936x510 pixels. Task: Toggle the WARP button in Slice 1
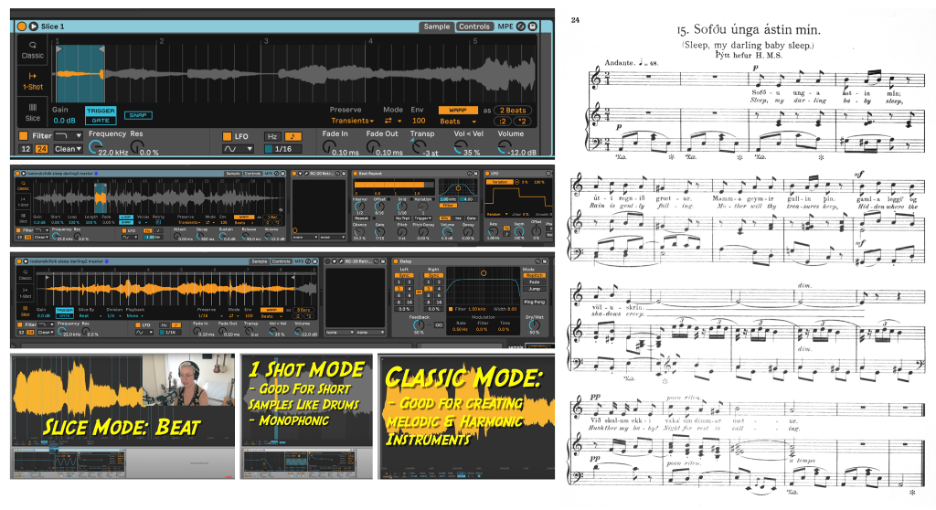[458, 110]
